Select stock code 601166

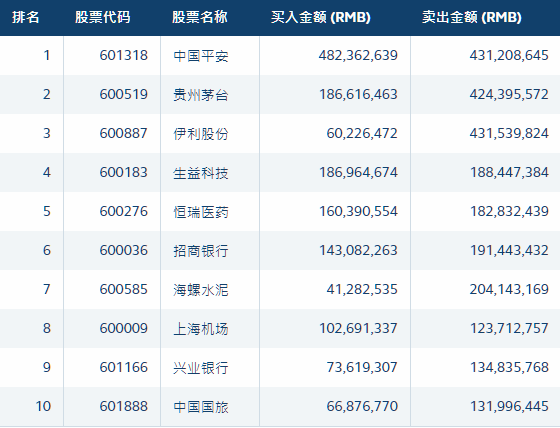coord(124,367)
